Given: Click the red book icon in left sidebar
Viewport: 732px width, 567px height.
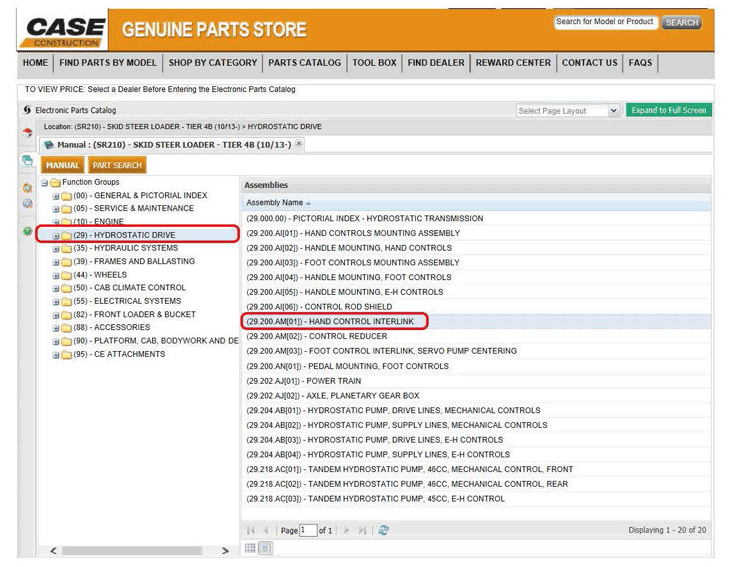Looking at the screenshot, I should pyautogui.click(x=27, y=133).
